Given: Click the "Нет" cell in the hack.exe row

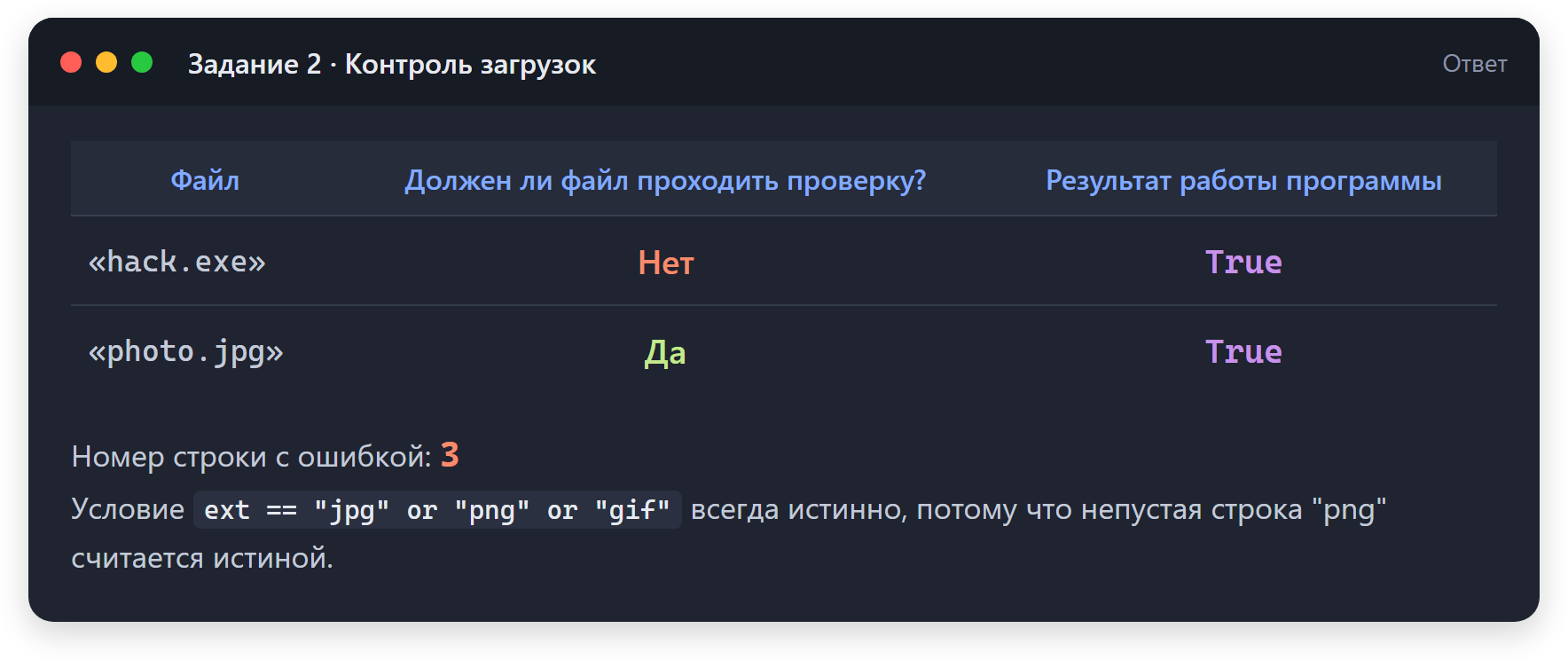Looking at the screenshot, I should [x=666, y=263].
